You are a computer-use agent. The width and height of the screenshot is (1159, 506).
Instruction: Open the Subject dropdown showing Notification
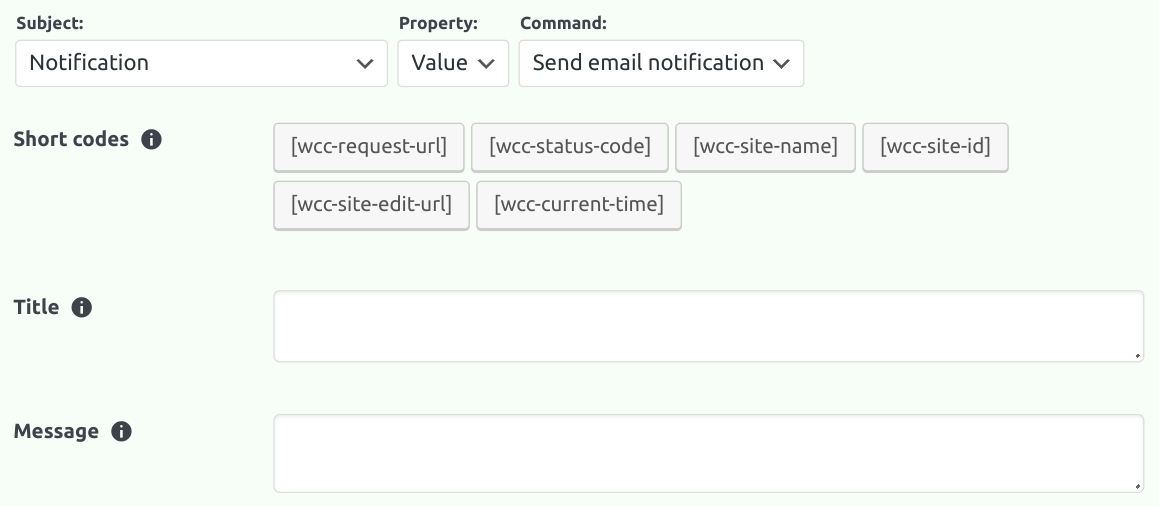201,63
